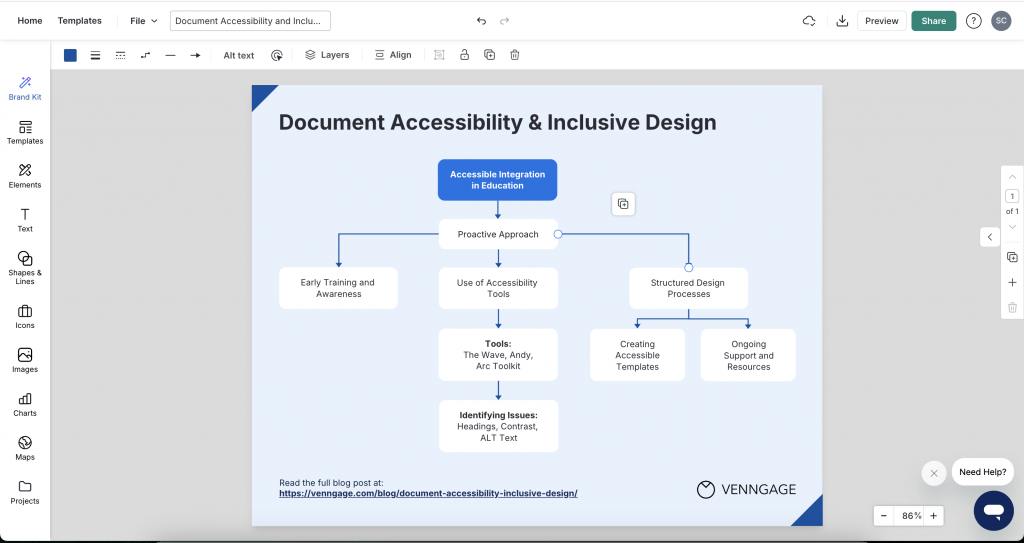Zoom out with minus button

pos(884,516)
